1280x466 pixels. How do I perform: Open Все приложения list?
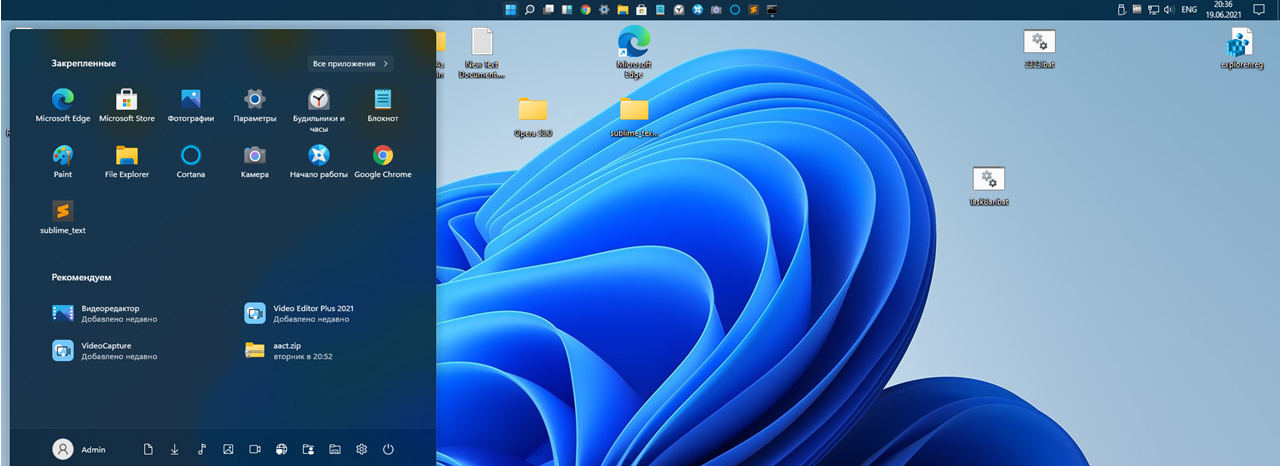(351, 63)
